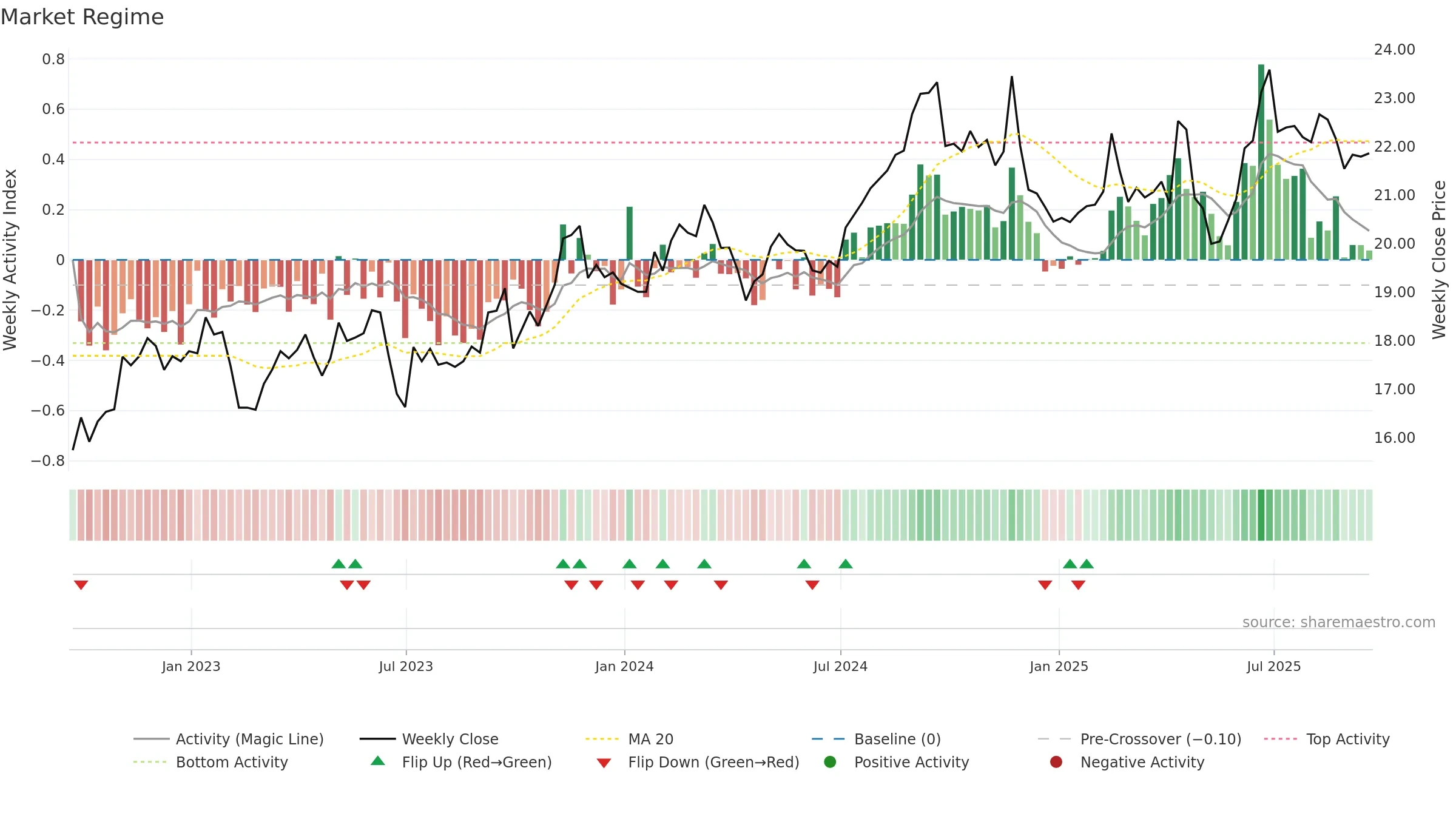Click the Weekly Close Price axis label
This screenshot has height=819, width=1456.
coord(1439,260)
